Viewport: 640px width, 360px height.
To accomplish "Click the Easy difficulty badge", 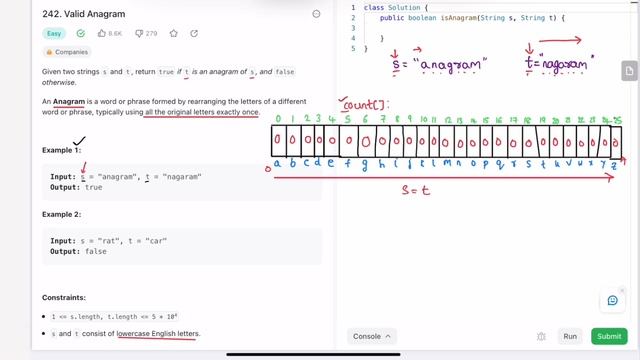I will click(x=54, y=33).
